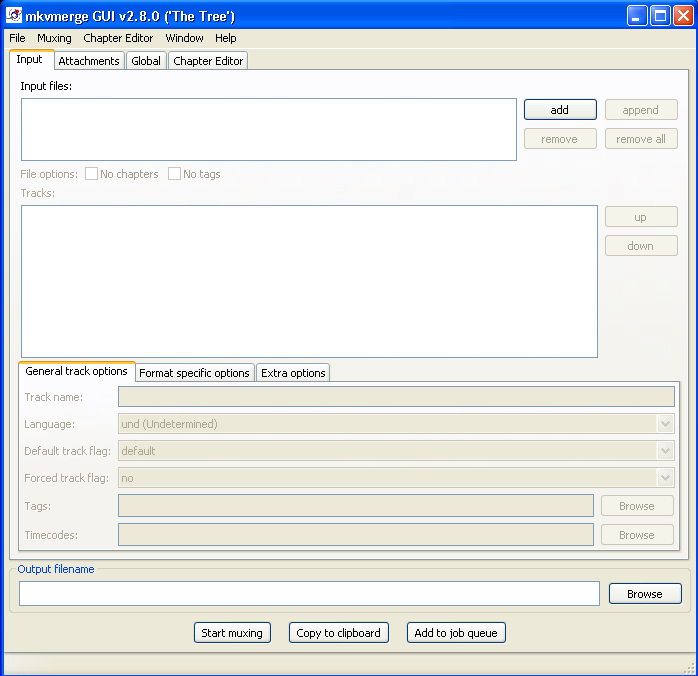Click Browse next to Timecodes

click(637, 534)
